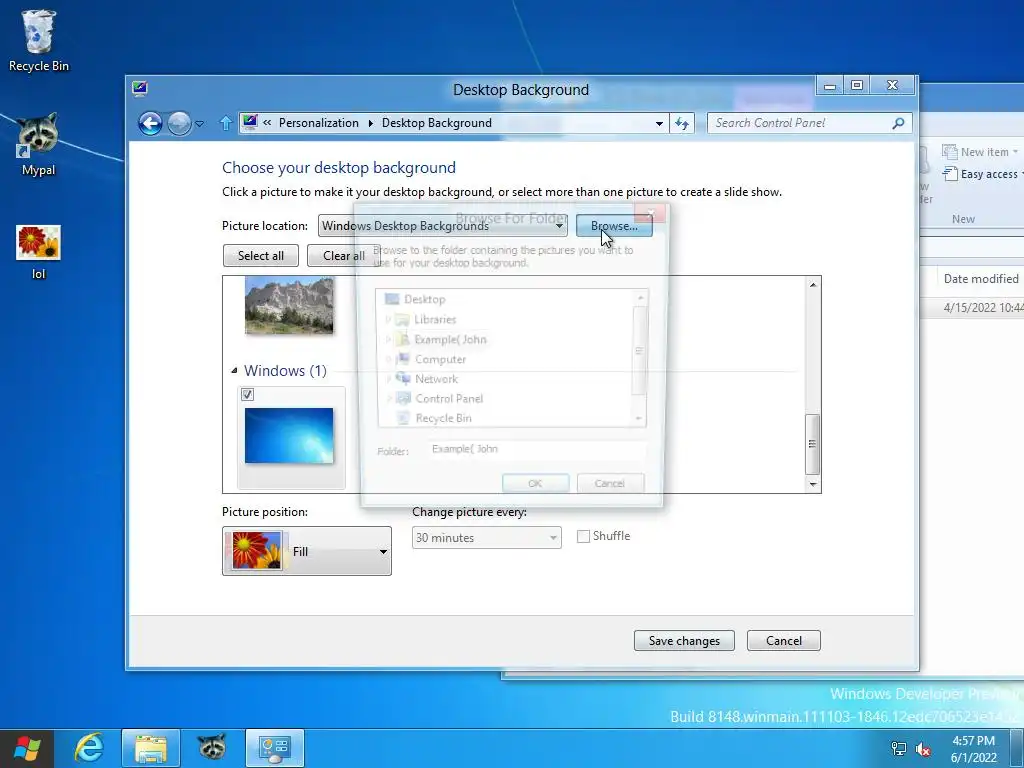Open the Start button
This screenshot has height=768, width=1024.
pos(27,748)
